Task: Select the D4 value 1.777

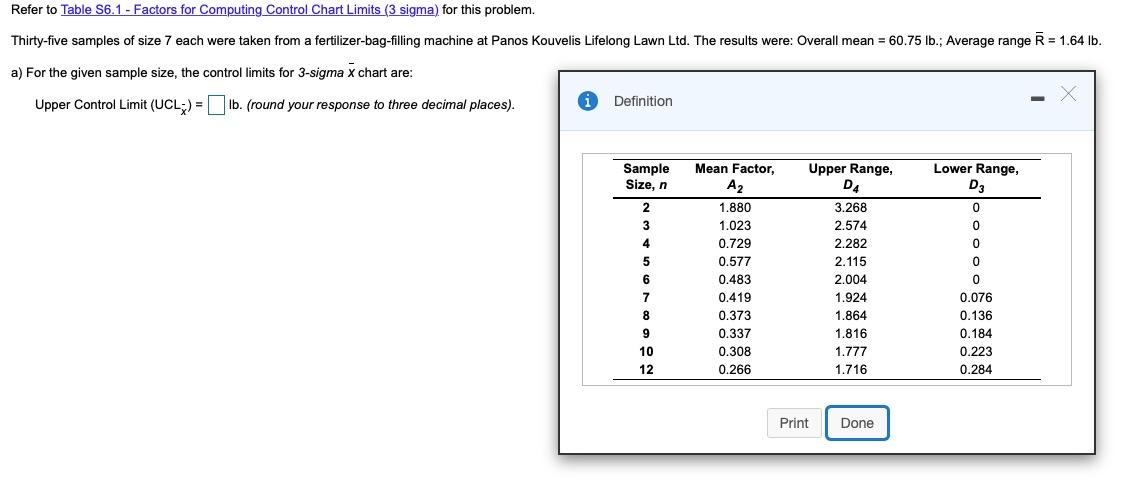Action: point(850,352)
